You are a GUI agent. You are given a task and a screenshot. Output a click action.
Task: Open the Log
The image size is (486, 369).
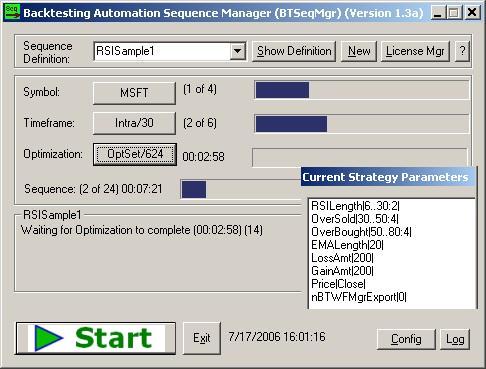[x=455, y=339]
